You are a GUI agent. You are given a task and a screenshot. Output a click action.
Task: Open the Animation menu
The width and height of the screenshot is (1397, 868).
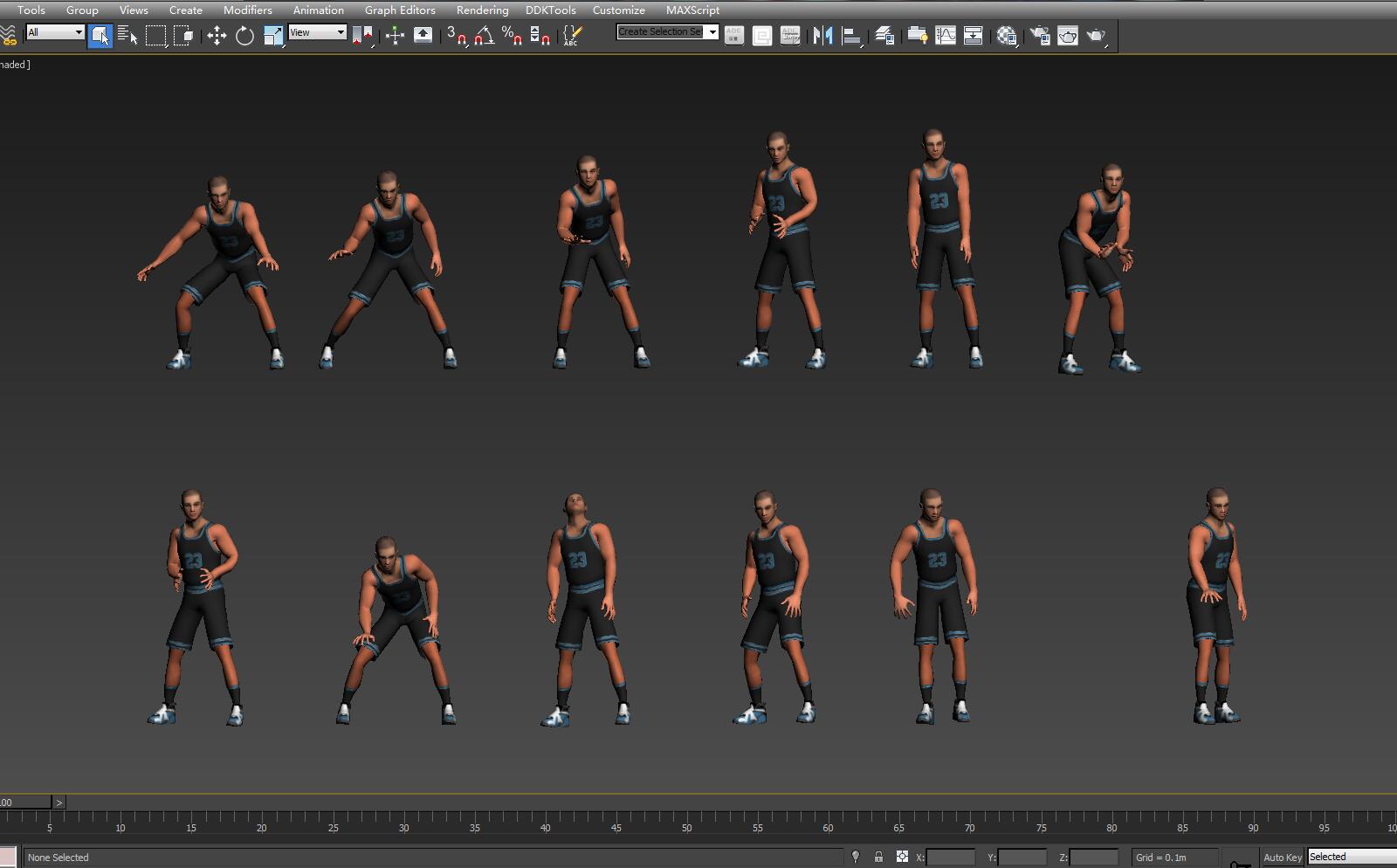click(318, 10)
